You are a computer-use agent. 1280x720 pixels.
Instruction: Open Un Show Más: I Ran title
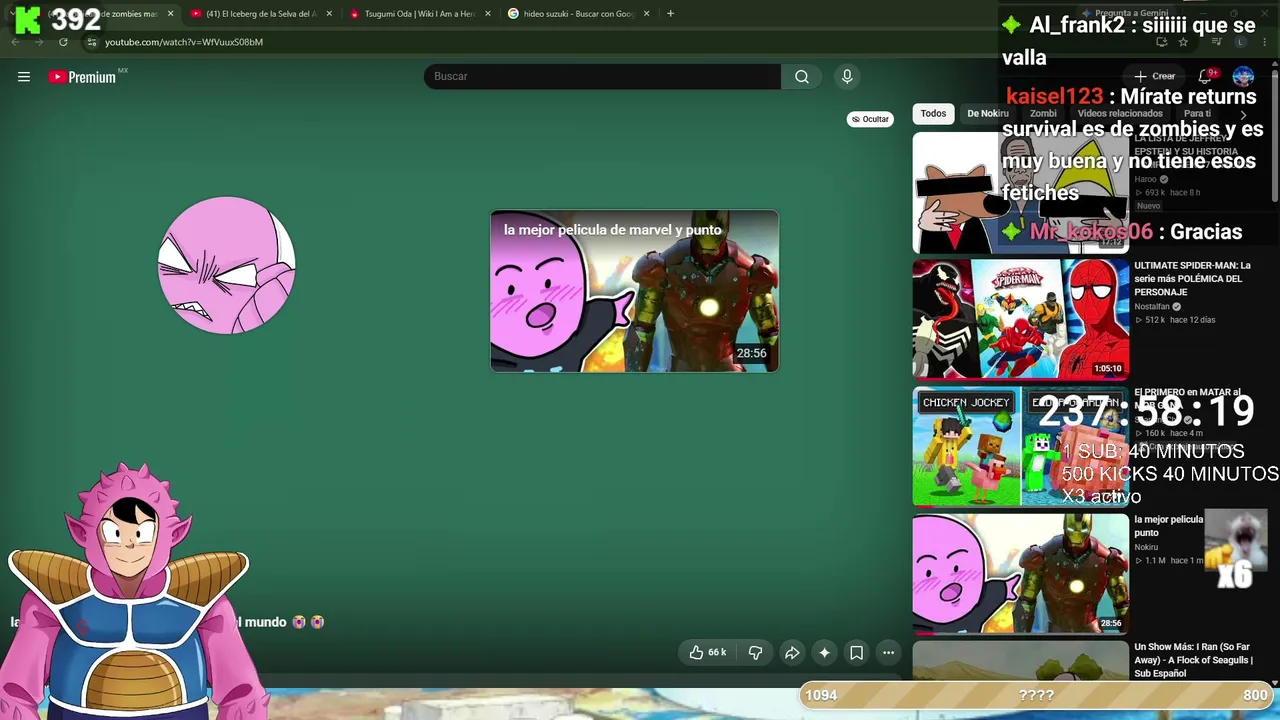point(1193,660)
